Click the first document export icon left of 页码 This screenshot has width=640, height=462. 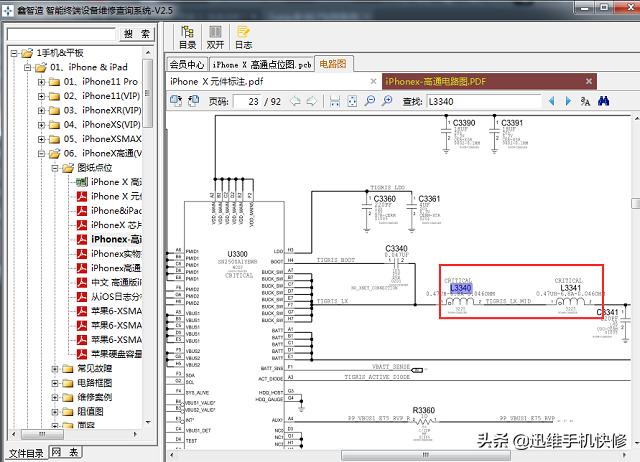tap(176, 101)
